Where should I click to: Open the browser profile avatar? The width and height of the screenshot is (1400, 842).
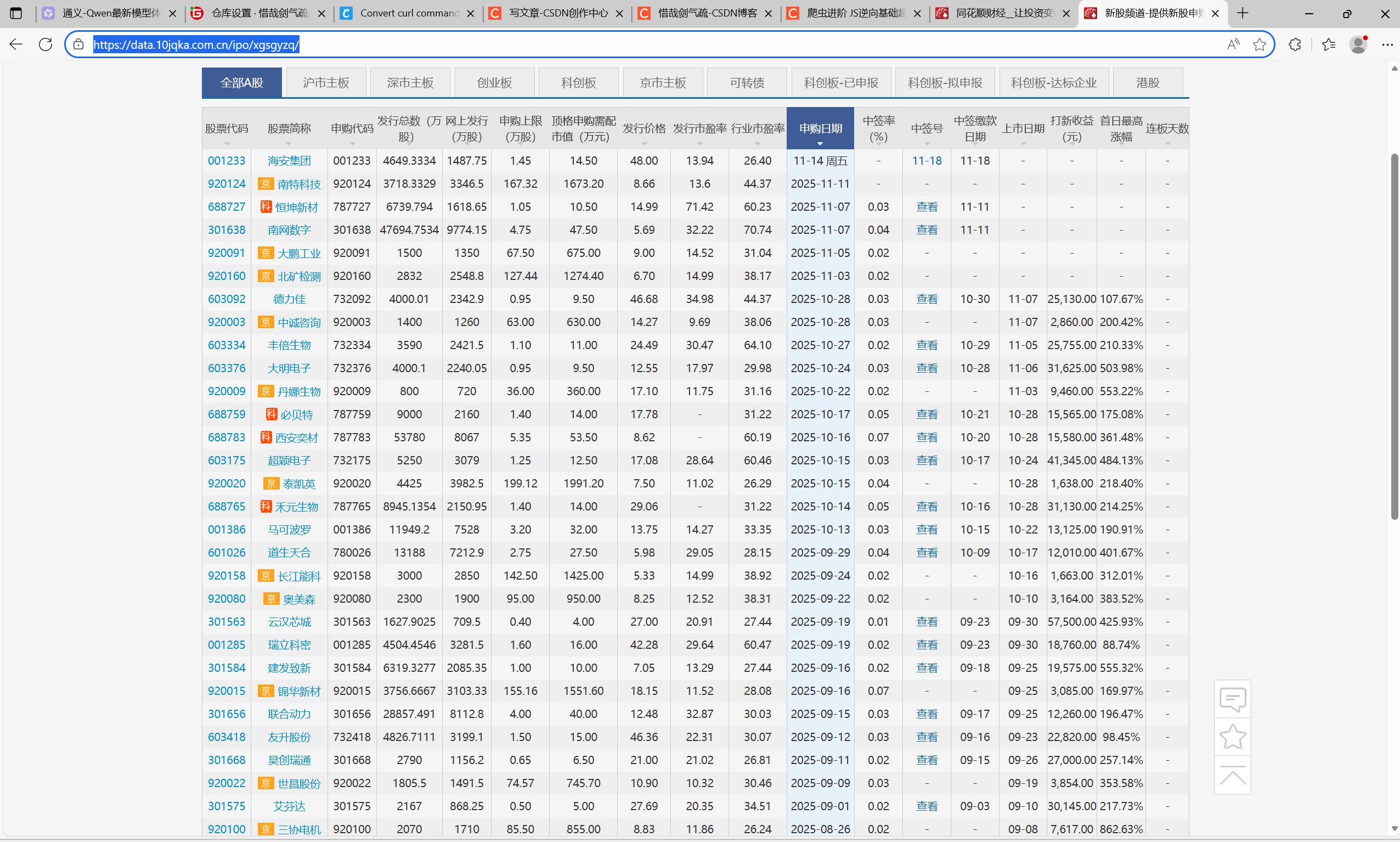click(x=1358, y=44)
